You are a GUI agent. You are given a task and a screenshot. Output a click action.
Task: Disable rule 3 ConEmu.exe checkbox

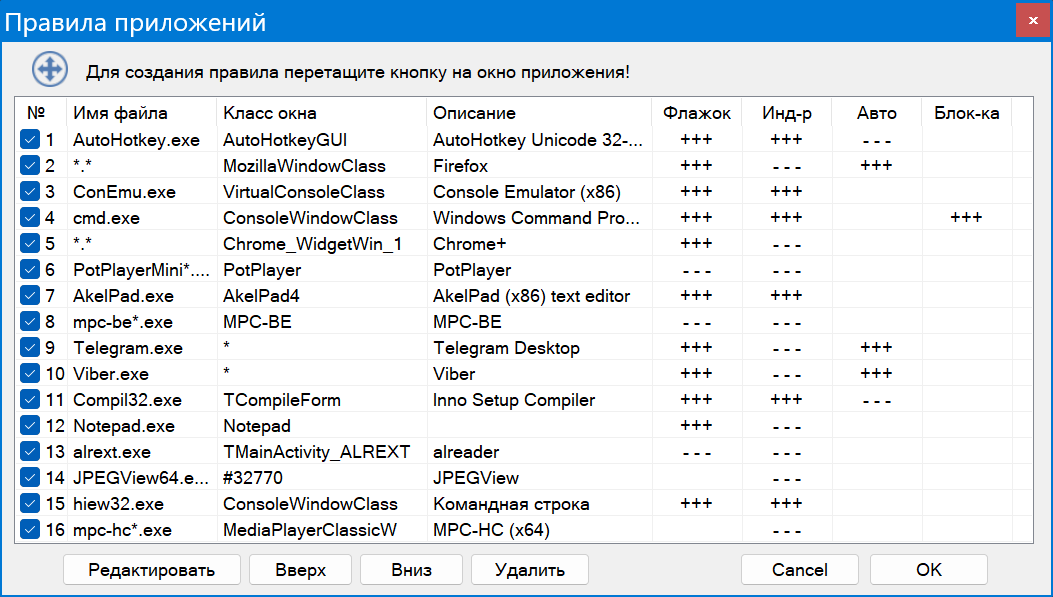point(30,191)
